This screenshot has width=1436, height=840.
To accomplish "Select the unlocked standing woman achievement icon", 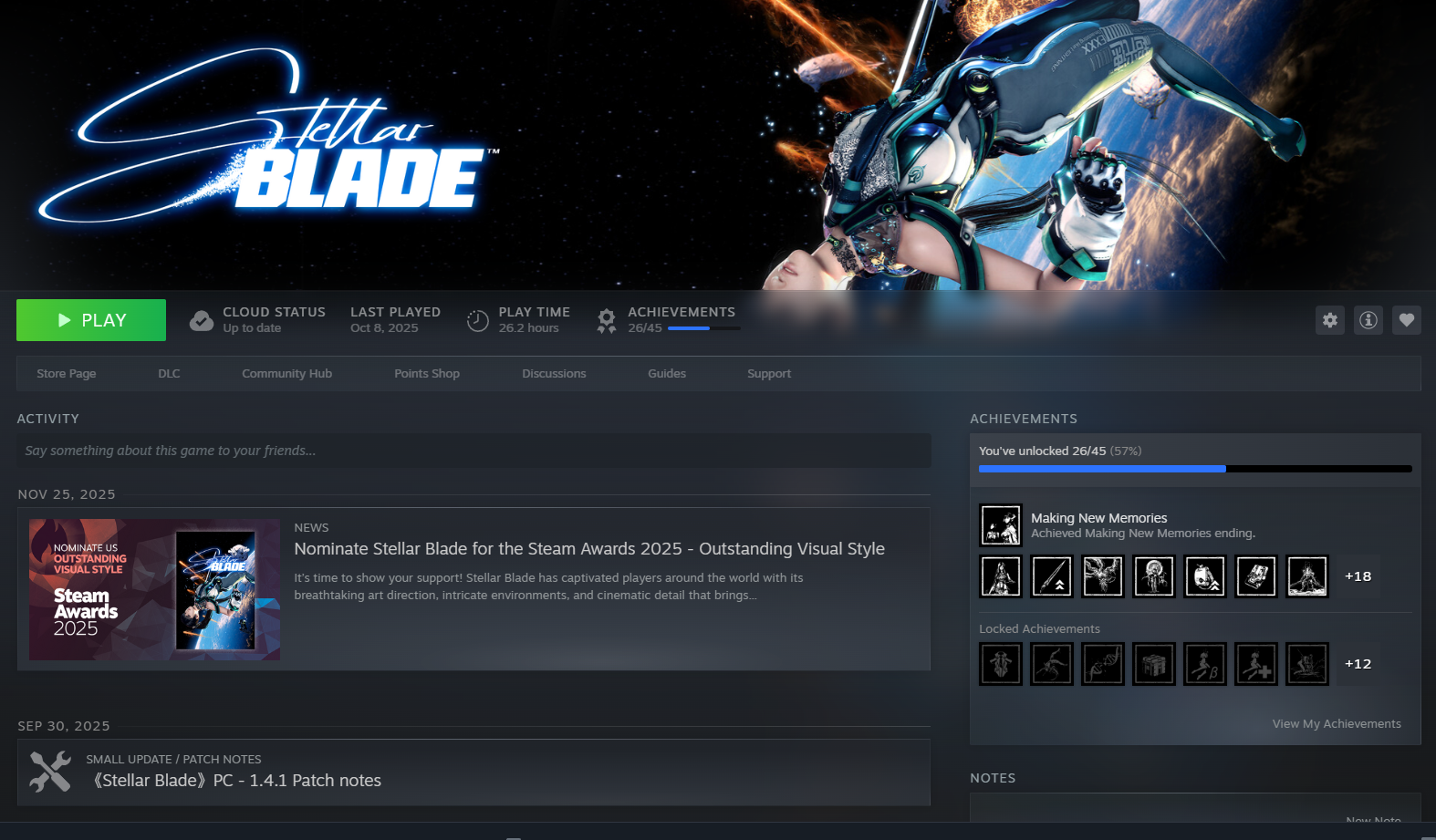I will coord(1001,576).
